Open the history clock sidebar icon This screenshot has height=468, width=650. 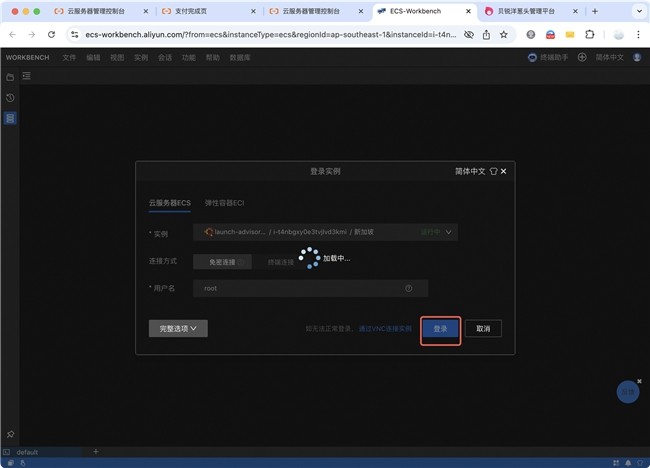tap(10, 98)
